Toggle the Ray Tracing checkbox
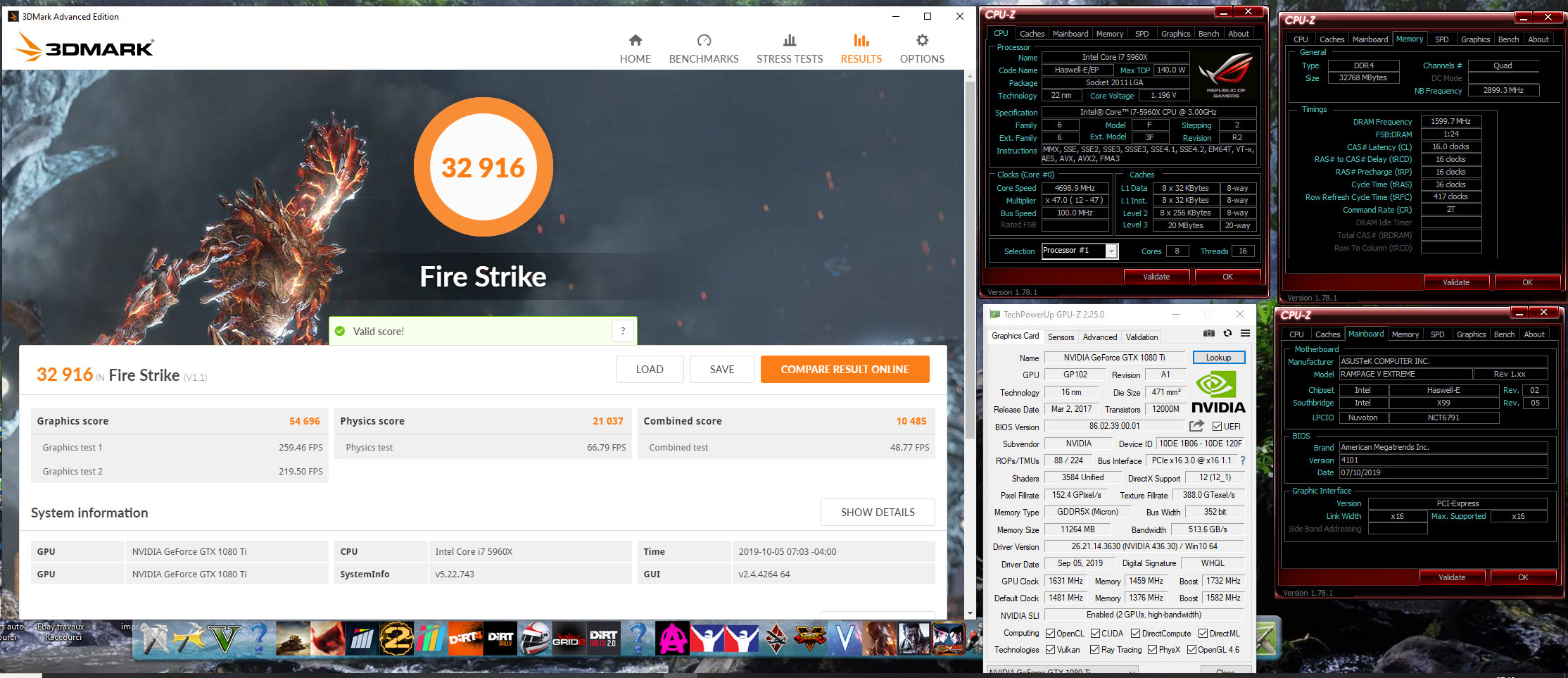 1094,650
